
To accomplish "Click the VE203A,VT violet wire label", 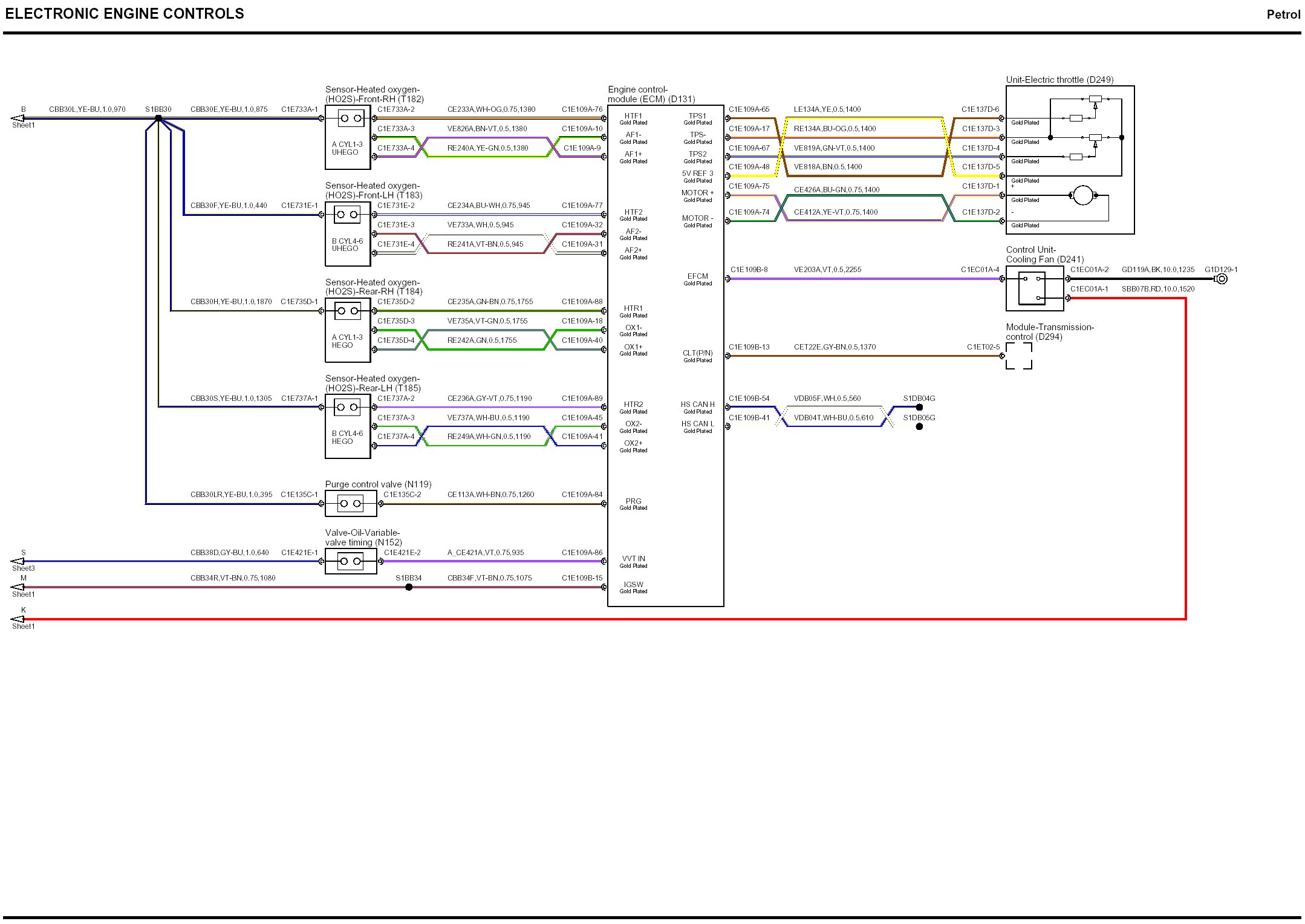I will 827,270.
